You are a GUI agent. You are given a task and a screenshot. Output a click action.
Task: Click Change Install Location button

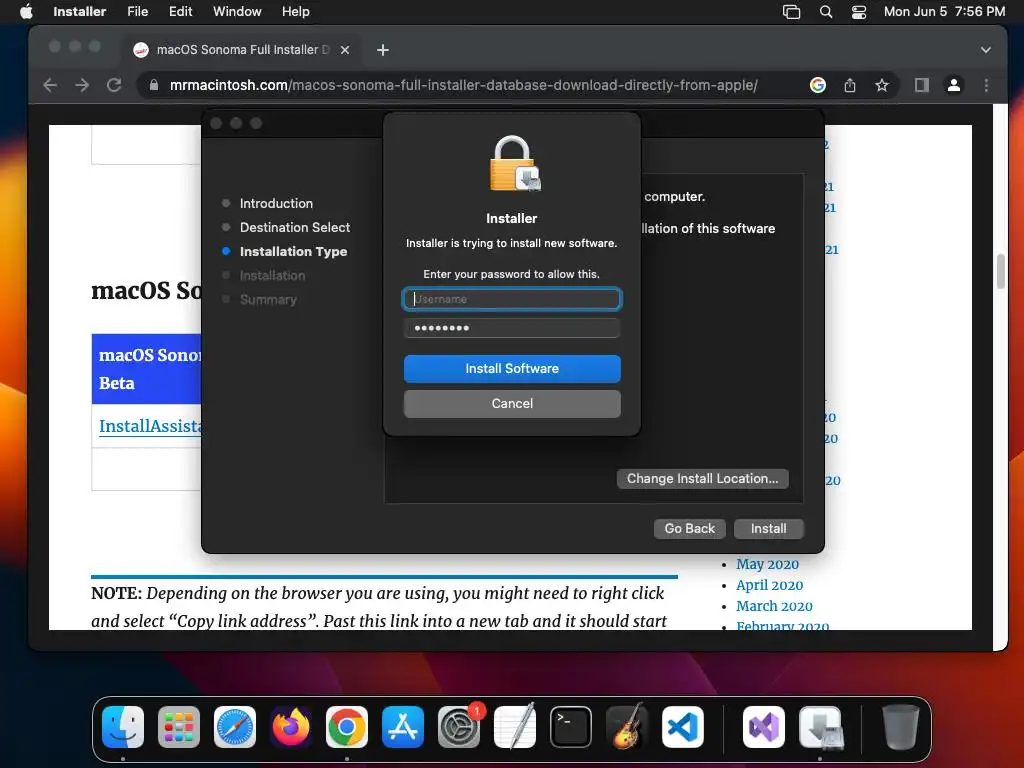pyautogui.click(x=702, y=478)
